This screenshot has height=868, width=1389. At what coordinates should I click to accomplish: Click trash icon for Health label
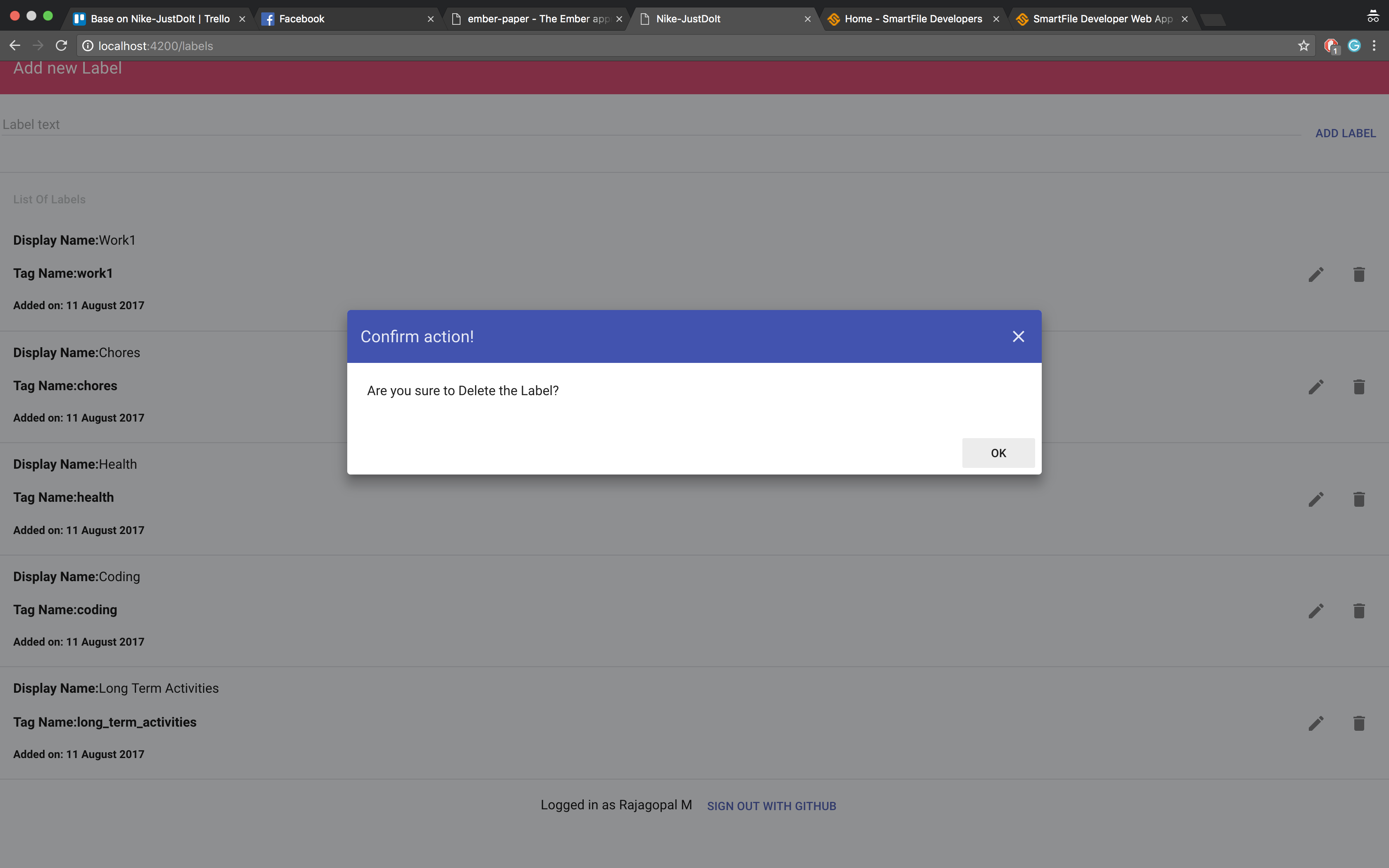click(x=1358, y=499)
